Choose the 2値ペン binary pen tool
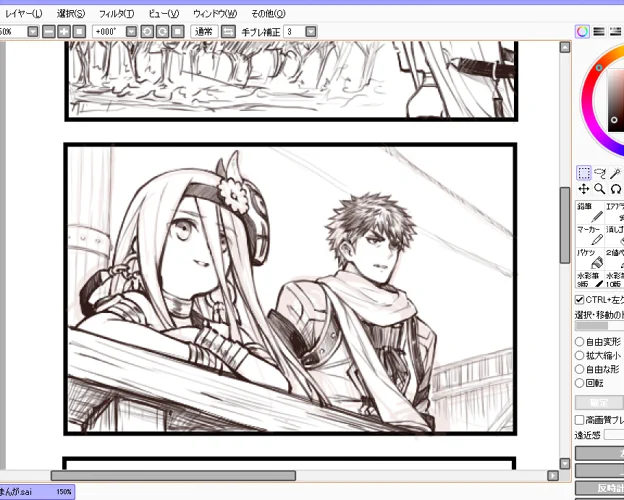624x500 pixels. pos(614,258)
